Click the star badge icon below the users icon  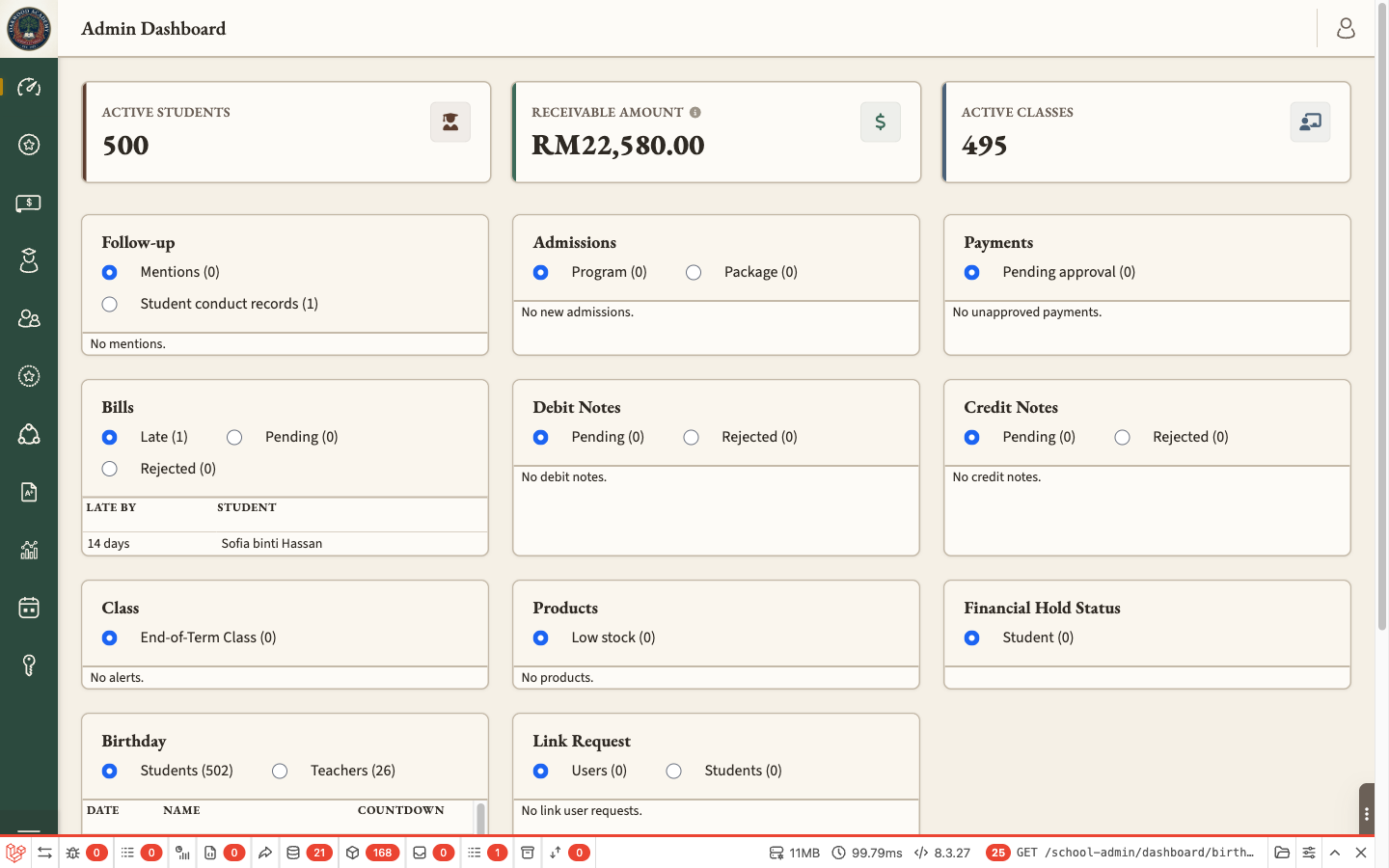click(29, 376)
